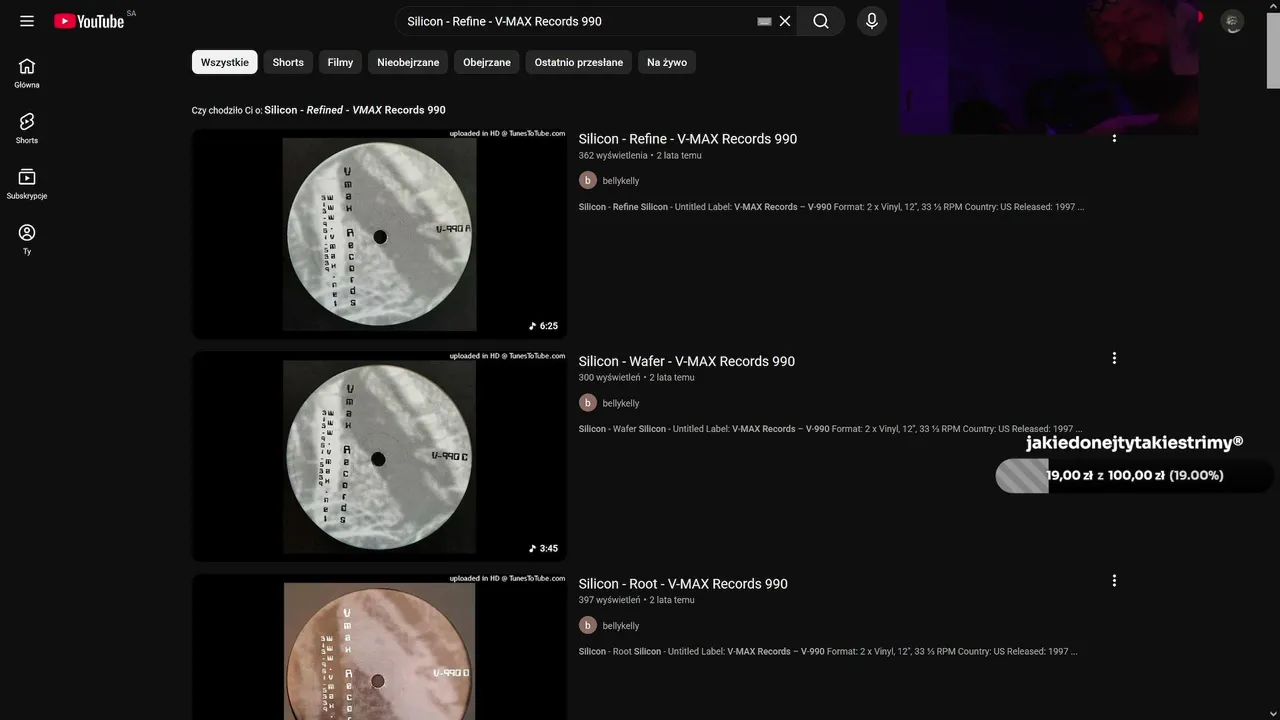Open Ty in the sidebar
Screen dimensions: 1280x720
tap(27, 239)
